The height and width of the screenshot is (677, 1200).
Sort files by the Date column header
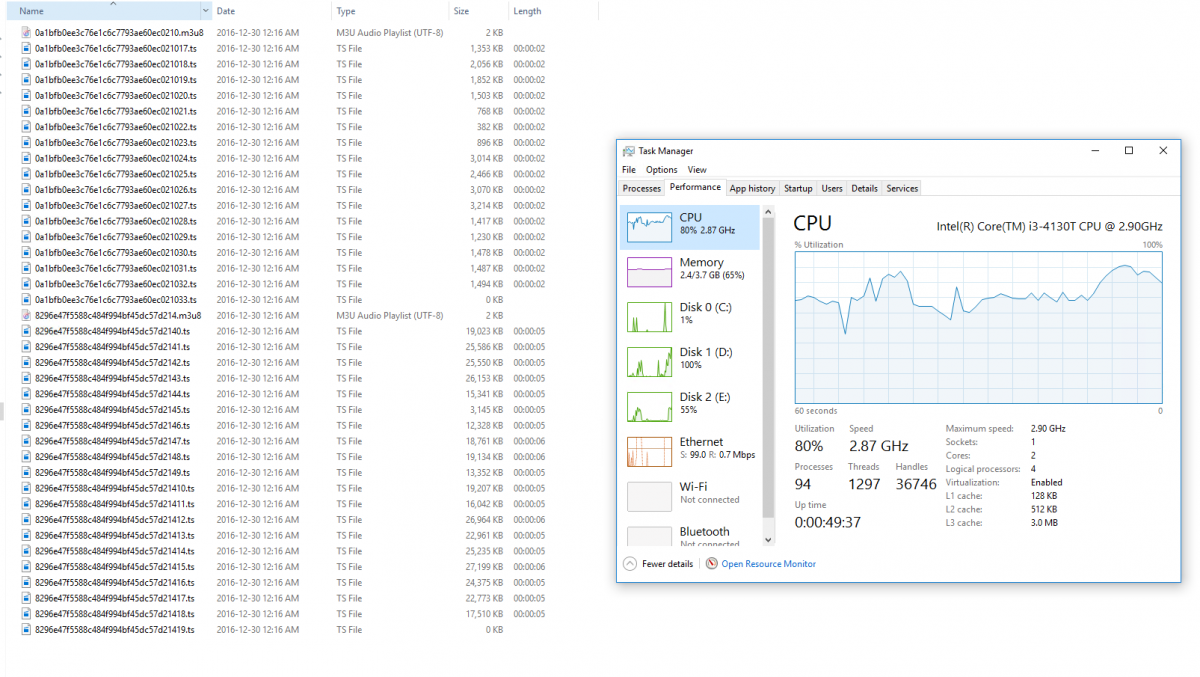(271, 11)
